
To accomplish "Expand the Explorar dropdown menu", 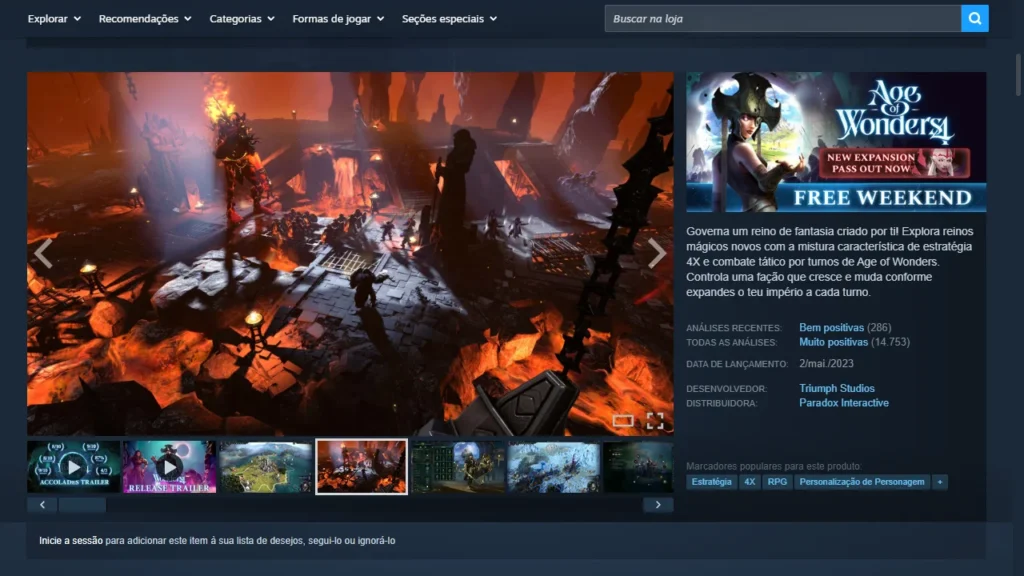I will pyautogui.click(x=54, y=19).
